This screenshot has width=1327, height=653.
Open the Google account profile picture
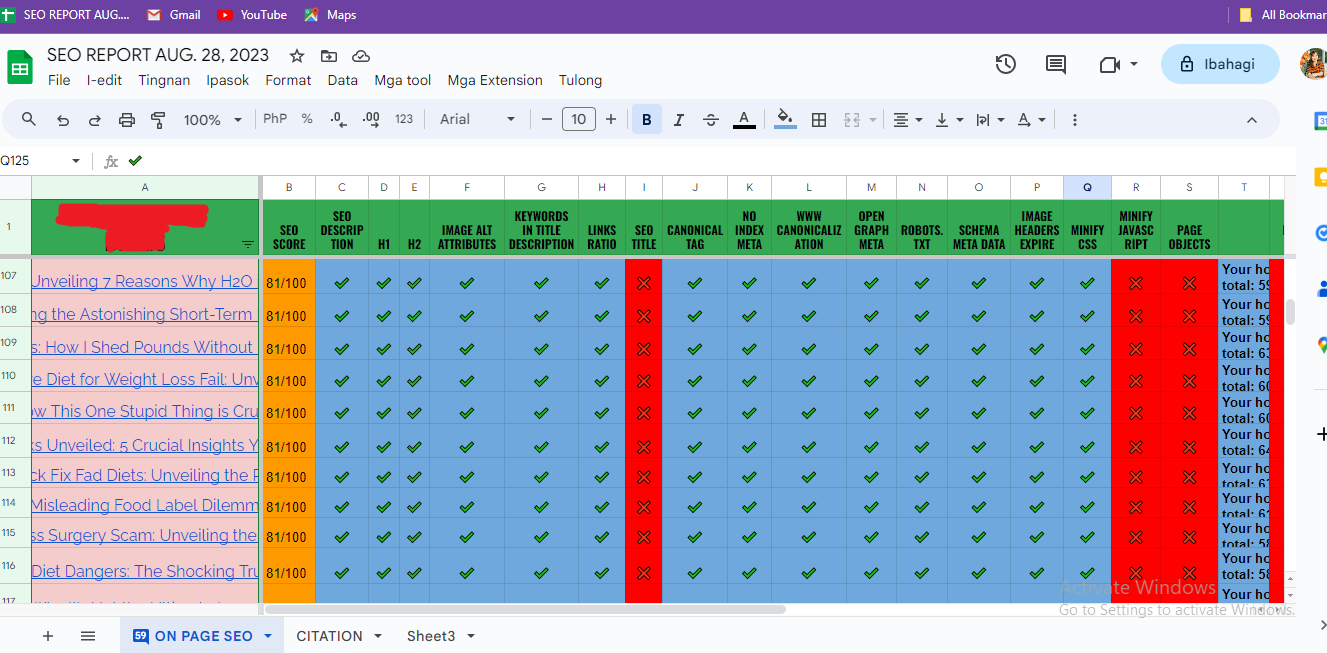tap(1313, 64)
